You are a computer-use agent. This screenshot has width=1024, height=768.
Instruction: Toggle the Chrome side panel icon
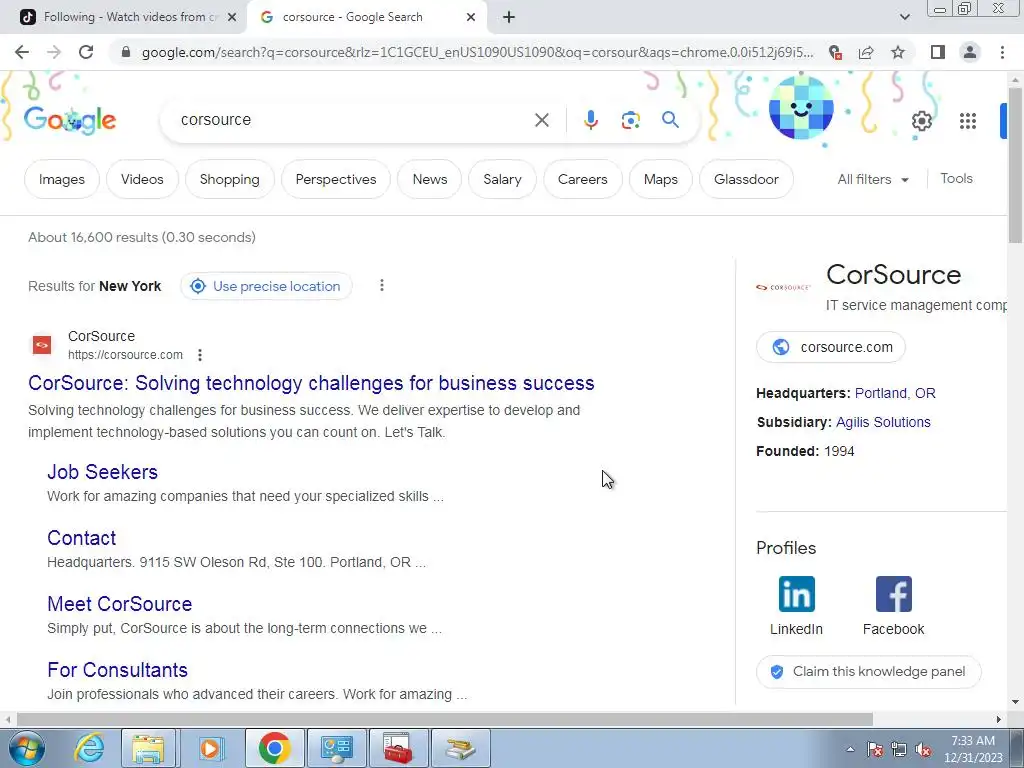pyautogui.click(x=938, y=52)
